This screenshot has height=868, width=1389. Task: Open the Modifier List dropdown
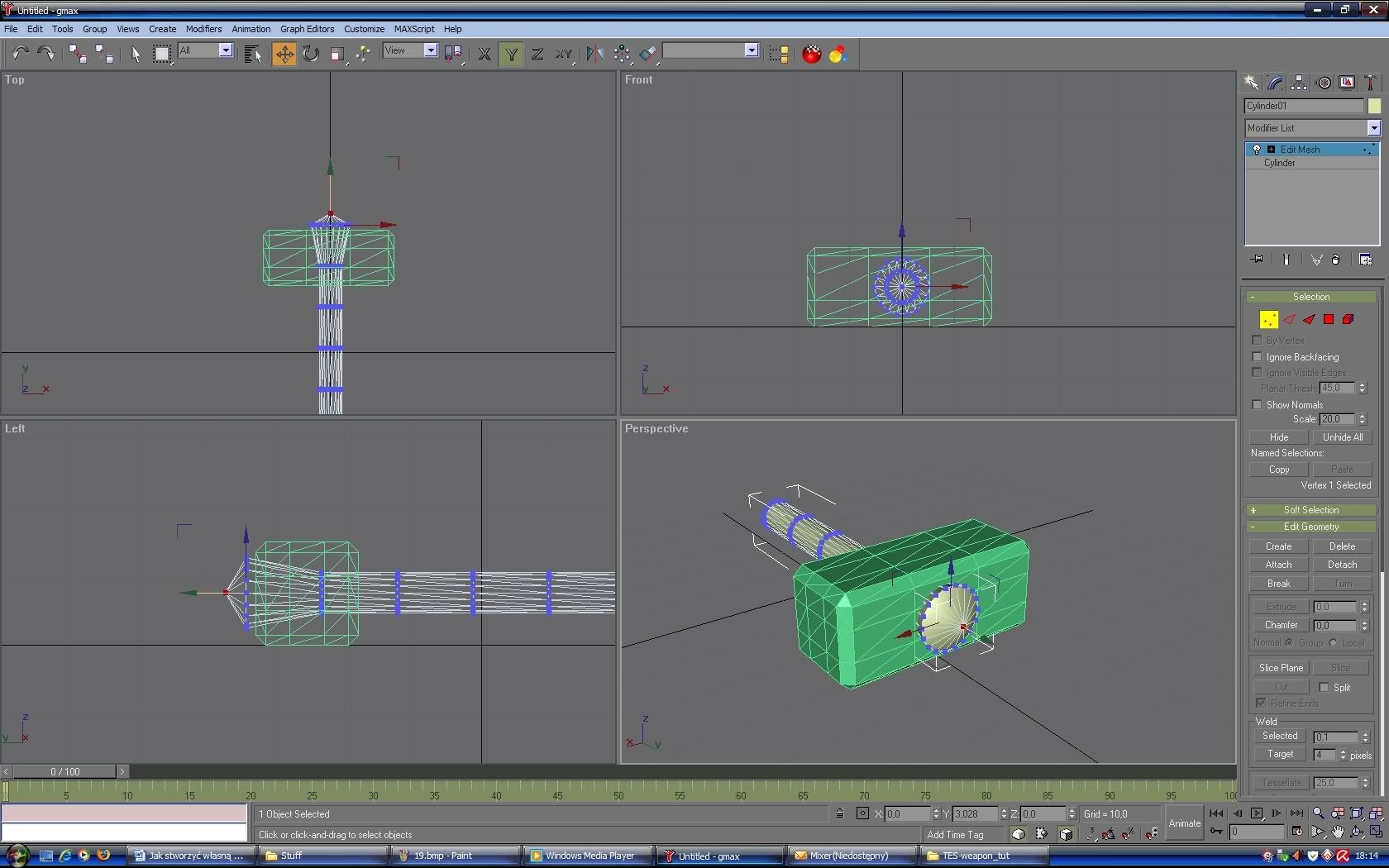[x=1373, y=128]
